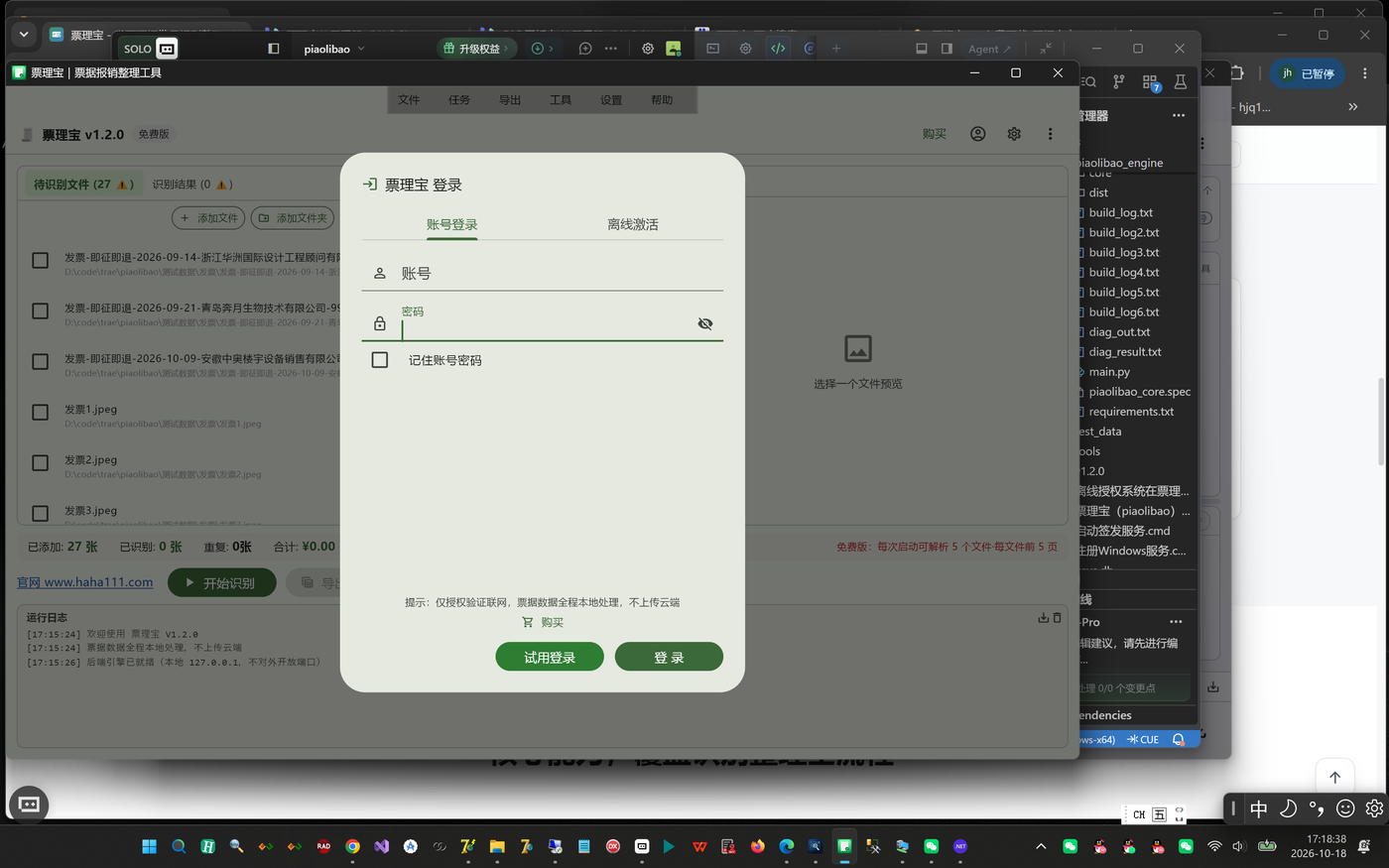
Task: Toggle the IDE left sidebar panel icon
Action: click(274, 49)
